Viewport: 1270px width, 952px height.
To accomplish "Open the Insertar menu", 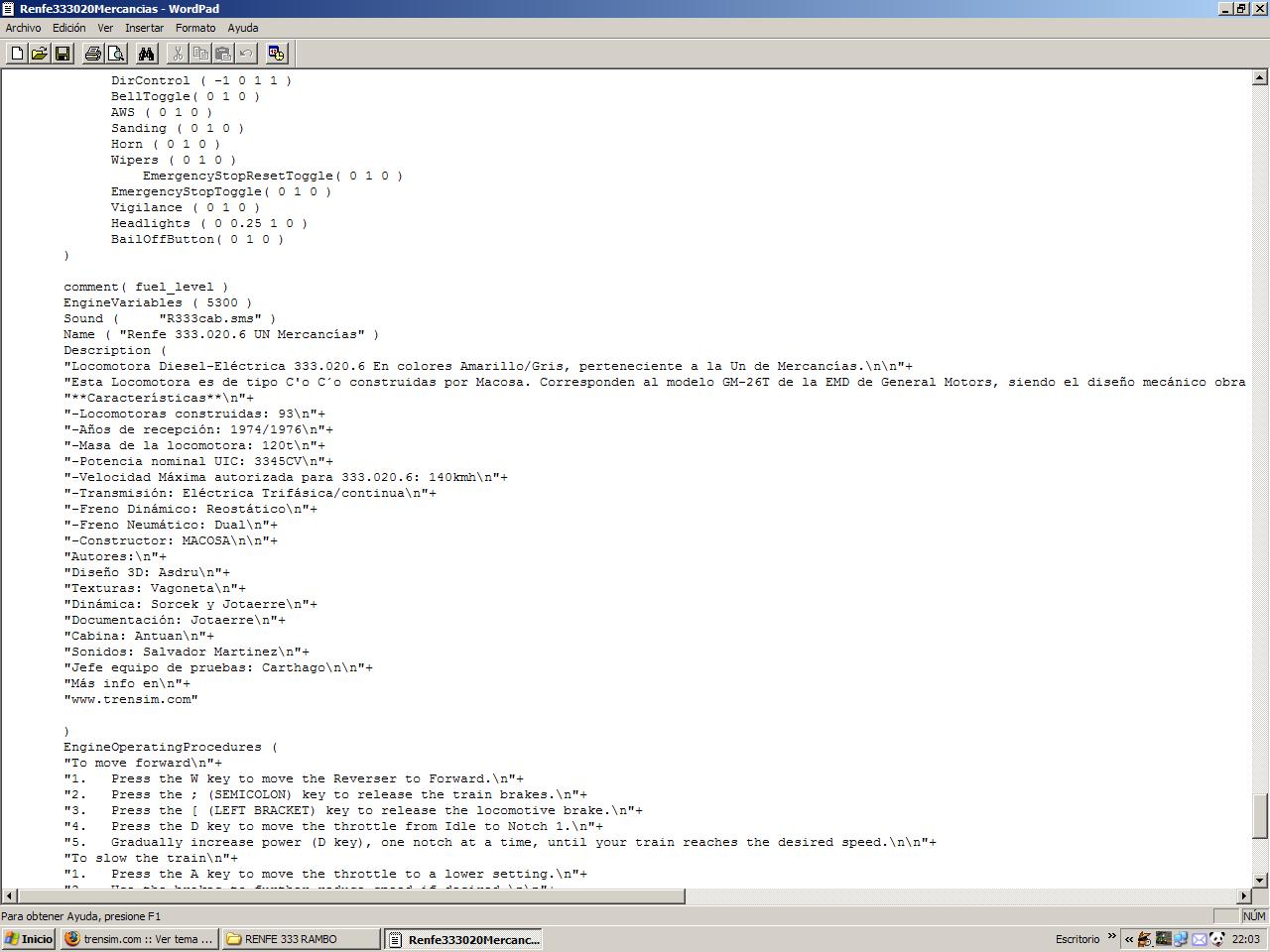I will [x=144, y=28].
